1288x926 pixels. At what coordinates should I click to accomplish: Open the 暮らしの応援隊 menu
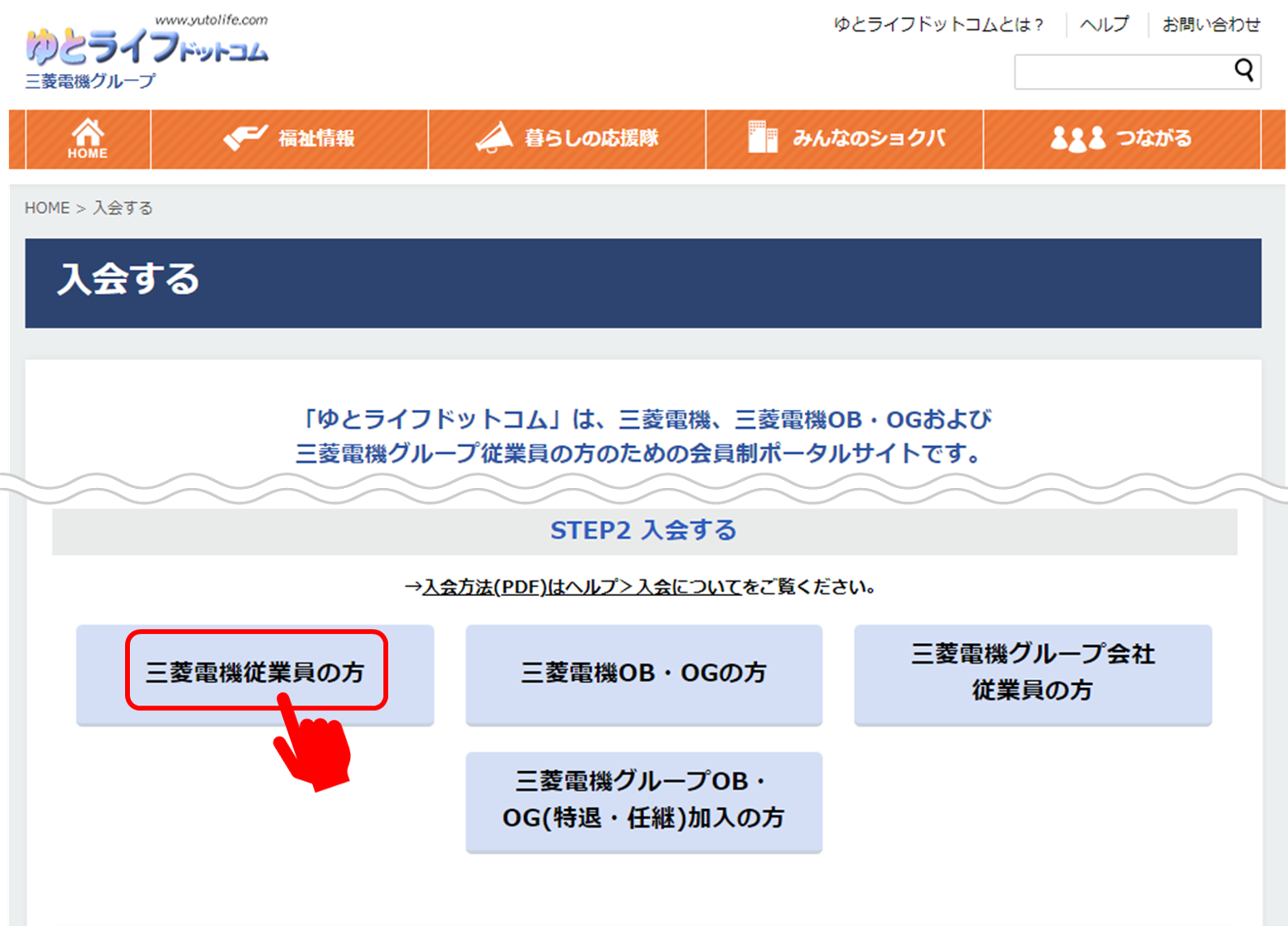[x=567, y=138]
